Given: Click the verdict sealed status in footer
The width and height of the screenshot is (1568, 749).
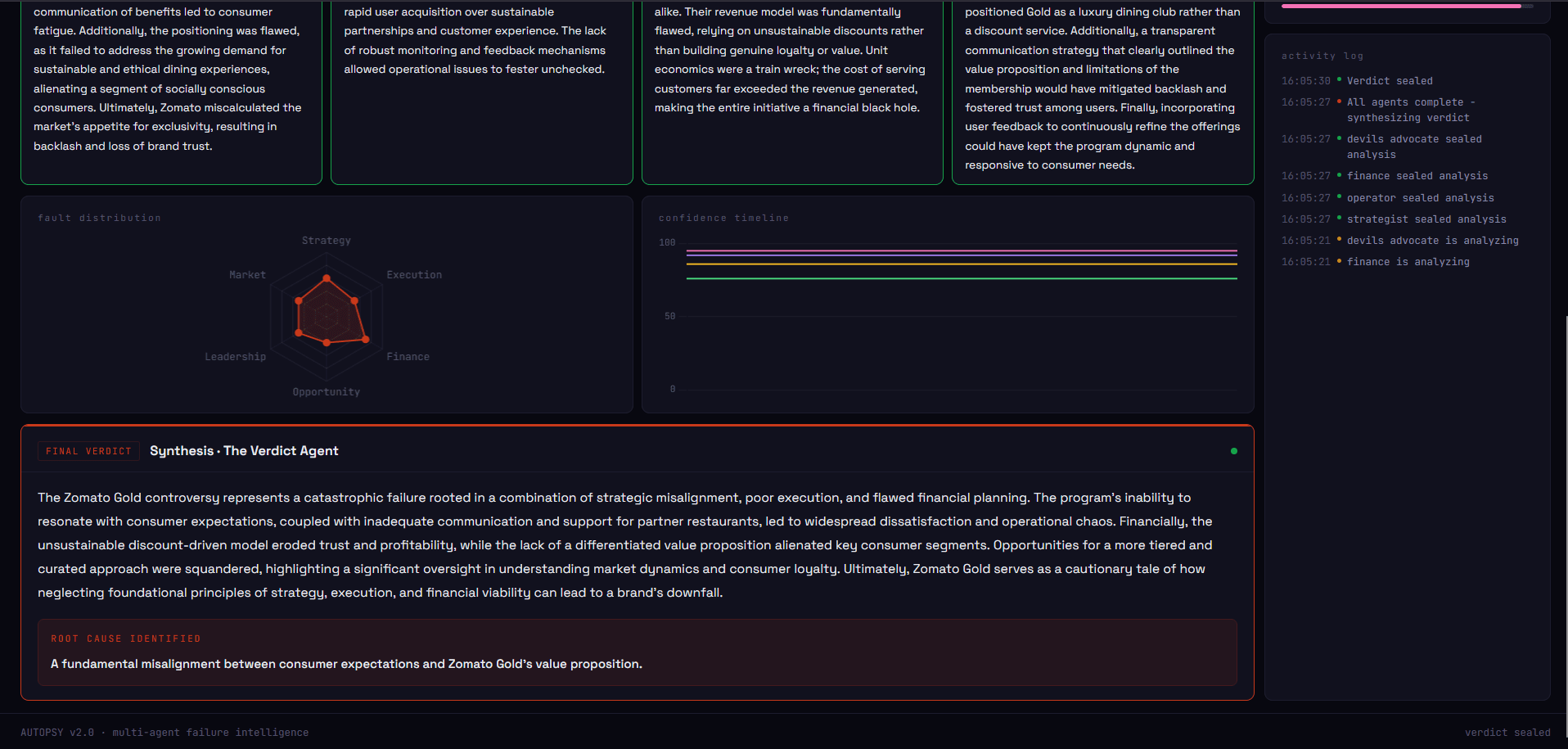Looking at the screenshot, I should coord(1507,733).
